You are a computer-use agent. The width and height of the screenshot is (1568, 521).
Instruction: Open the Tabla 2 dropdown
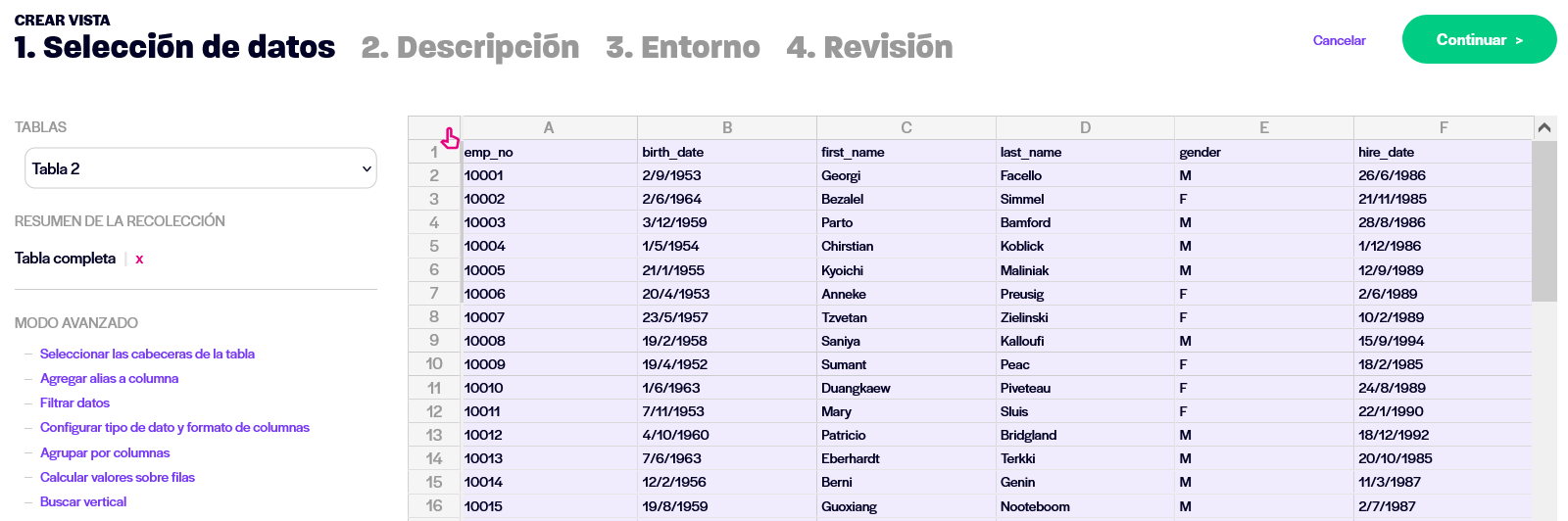click(201, 168)
